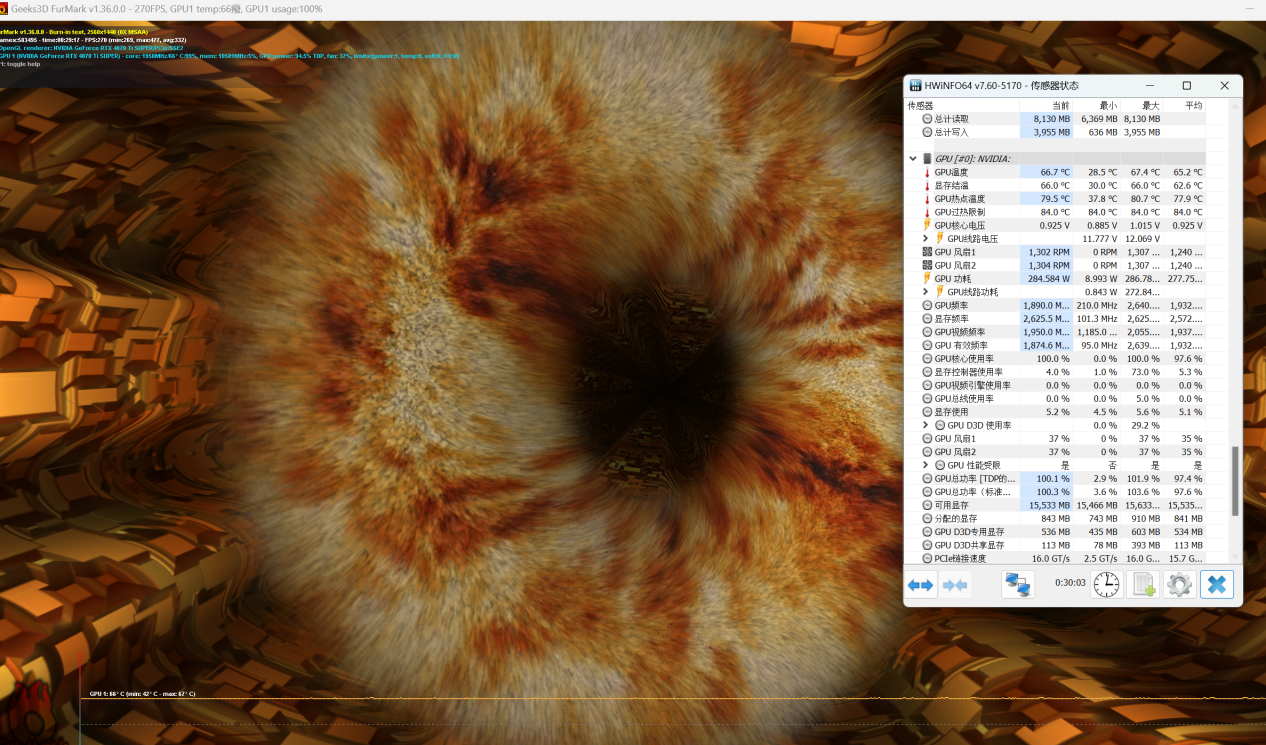Expand the GPU D3D 使用率 entry
This screenshot has width=1266, height=745.
pos(926,425)
